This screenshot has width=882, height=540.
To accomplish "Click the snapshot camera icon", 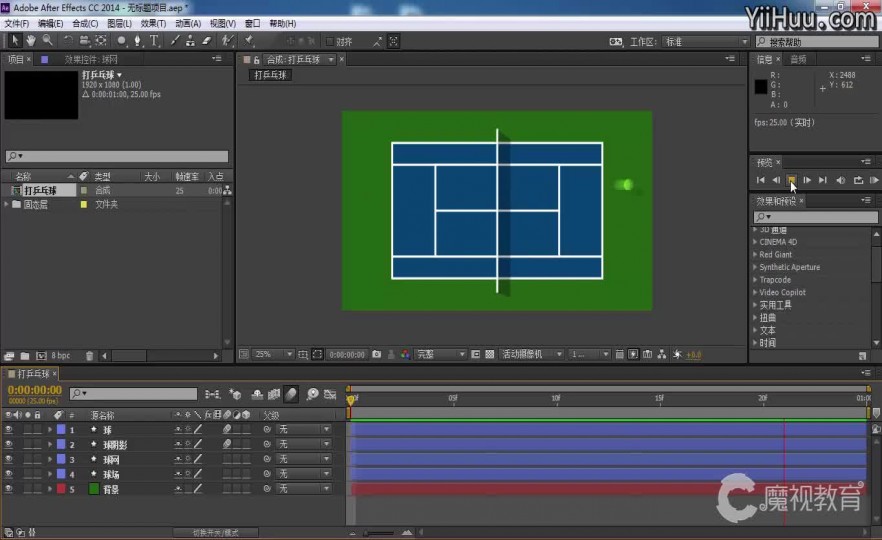I will (x=377, y=354).
